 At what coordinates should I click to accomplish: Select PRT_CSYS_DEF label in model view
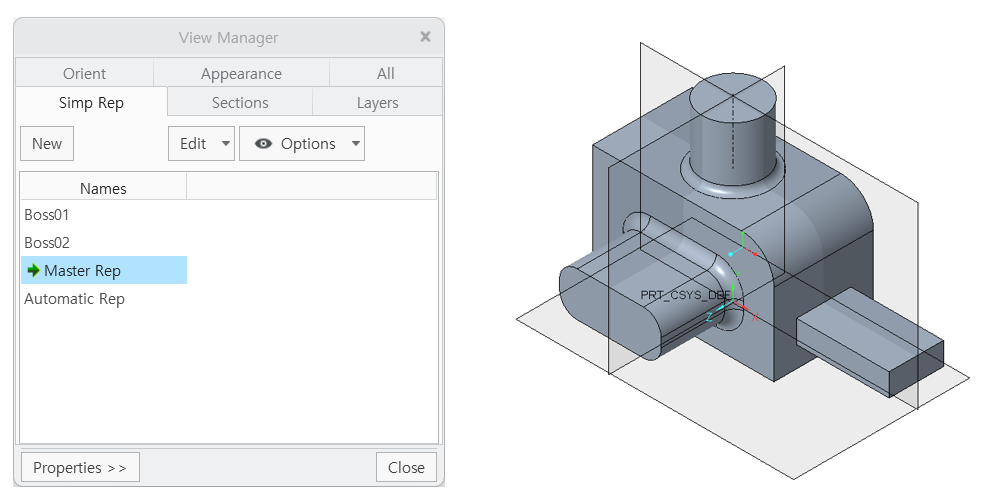coord(685,295)
